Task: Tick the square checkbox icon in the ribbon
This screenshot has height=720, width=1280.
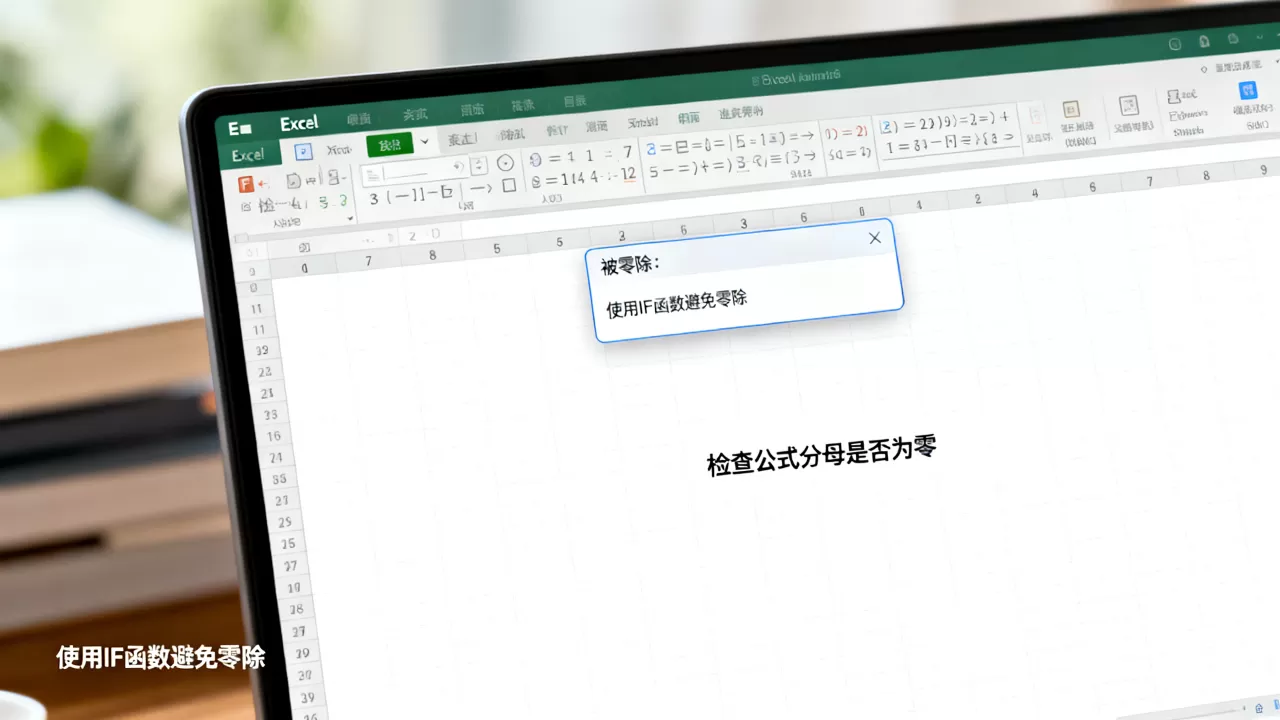Action: [509, 185]
